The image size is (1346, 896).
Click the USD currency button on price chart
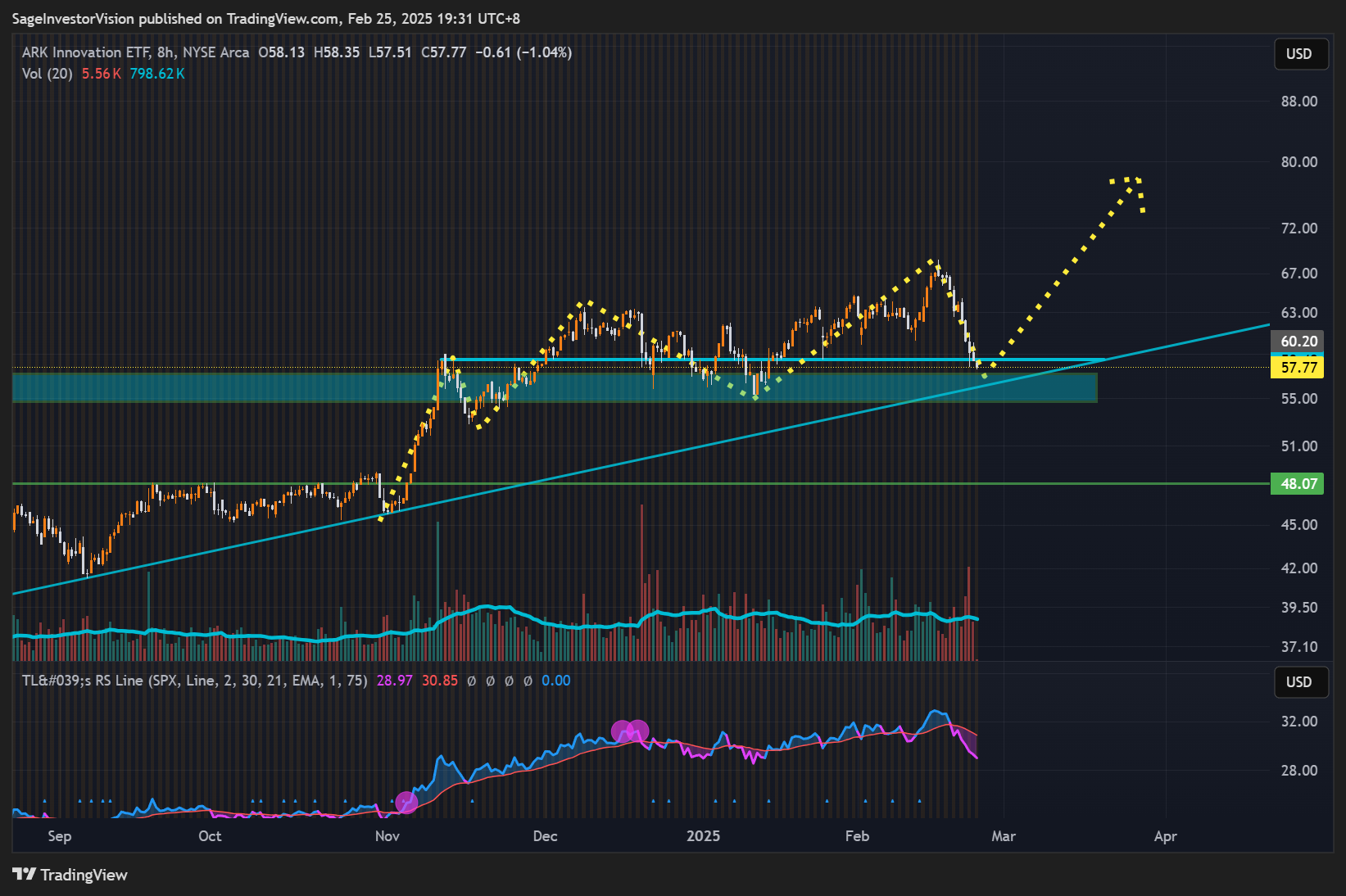point(1300,54)
